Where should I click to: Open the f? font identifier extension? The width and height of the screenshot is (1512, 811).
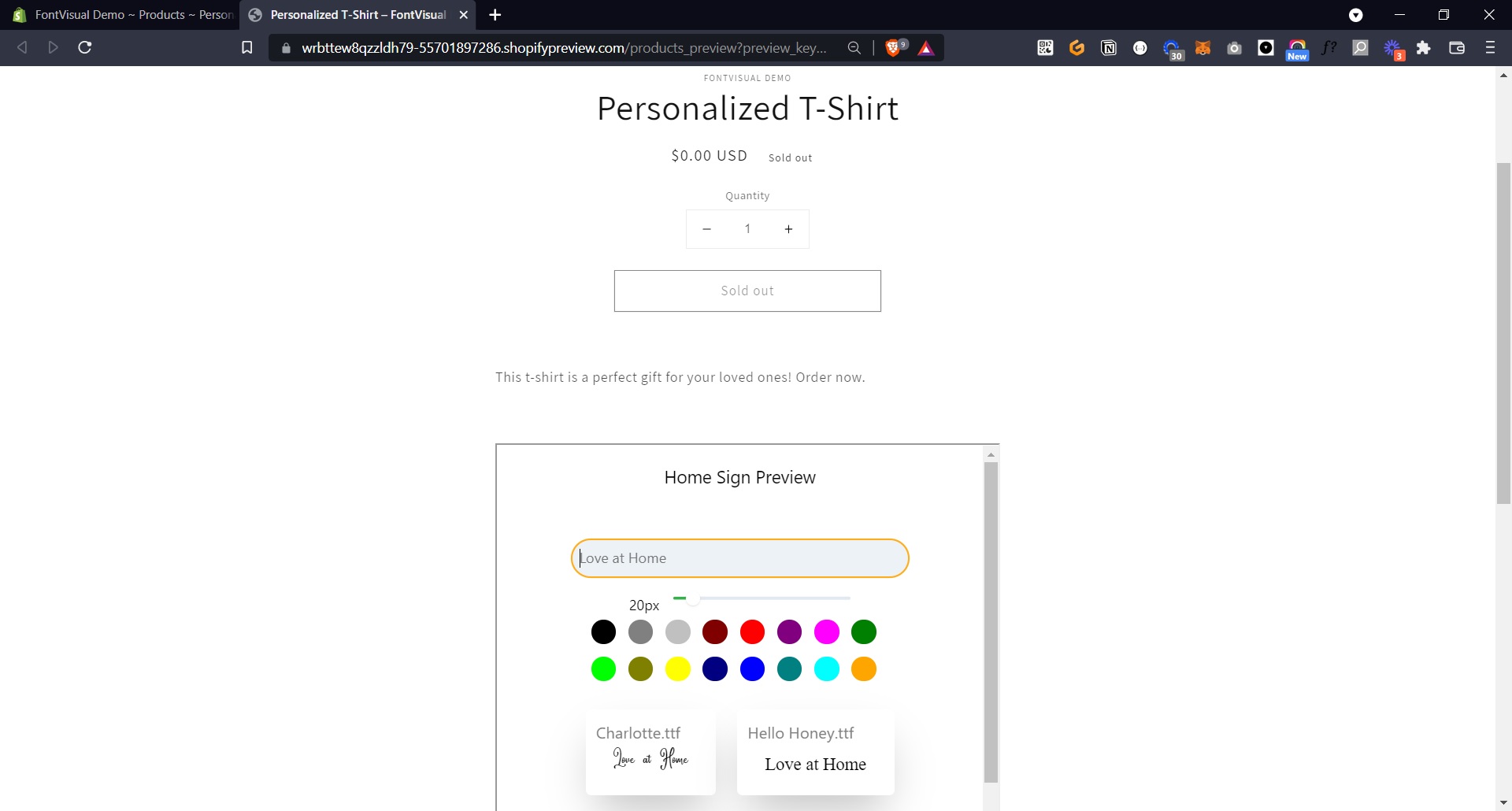point(1329,48)
